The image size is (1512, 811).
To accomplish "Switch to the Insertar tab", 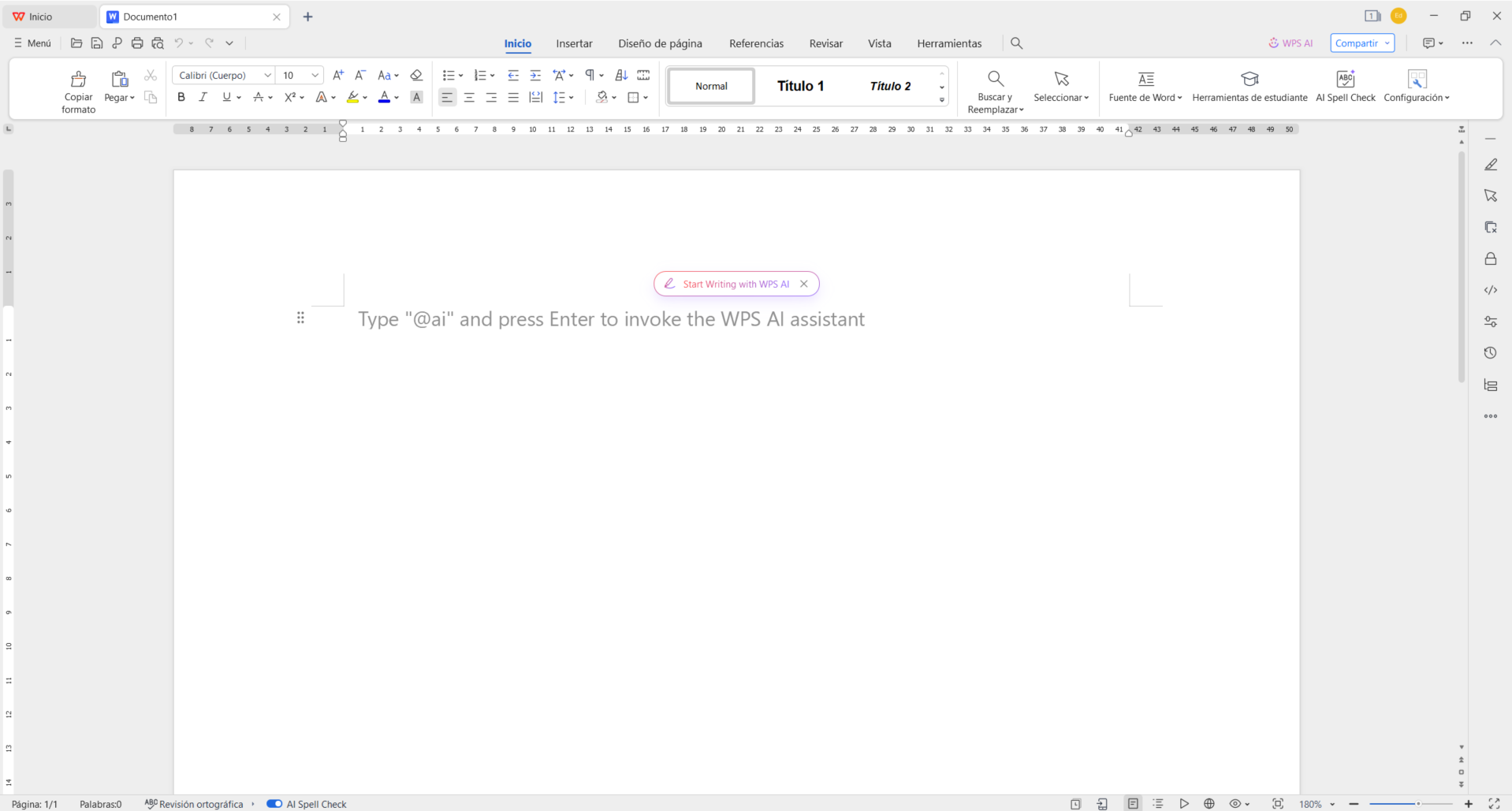I will tap(574, 43).
